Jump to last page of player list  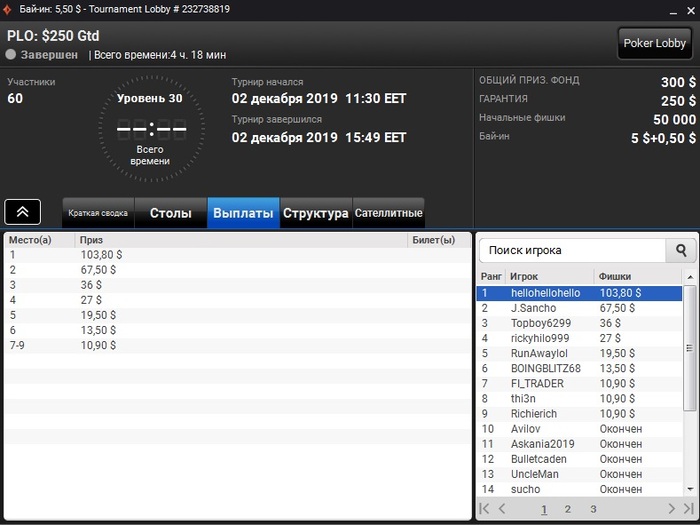(688, 508)
